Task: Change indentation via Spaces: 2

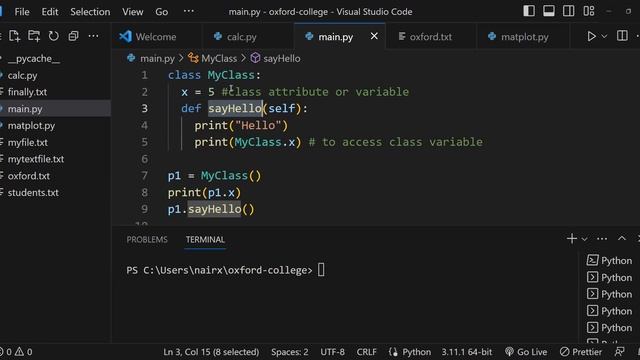Action: (290, 352)
